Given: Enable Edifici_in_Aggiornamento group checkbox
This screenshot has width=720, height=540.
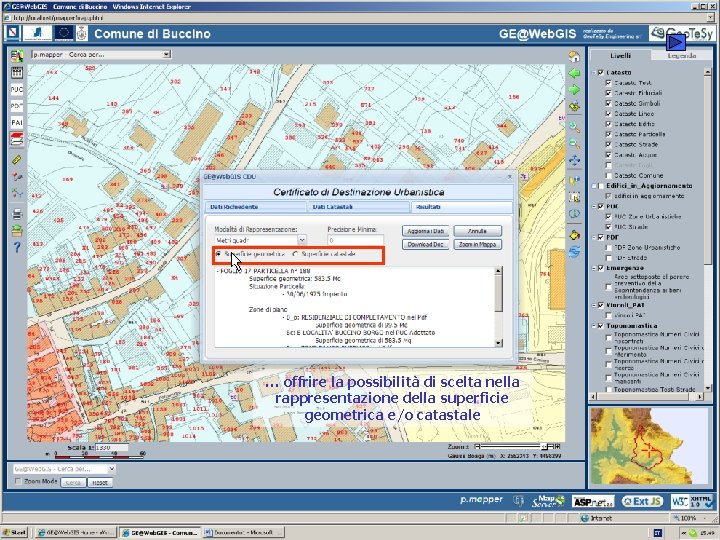Looking at the screenshot, I should pos(600,186).
